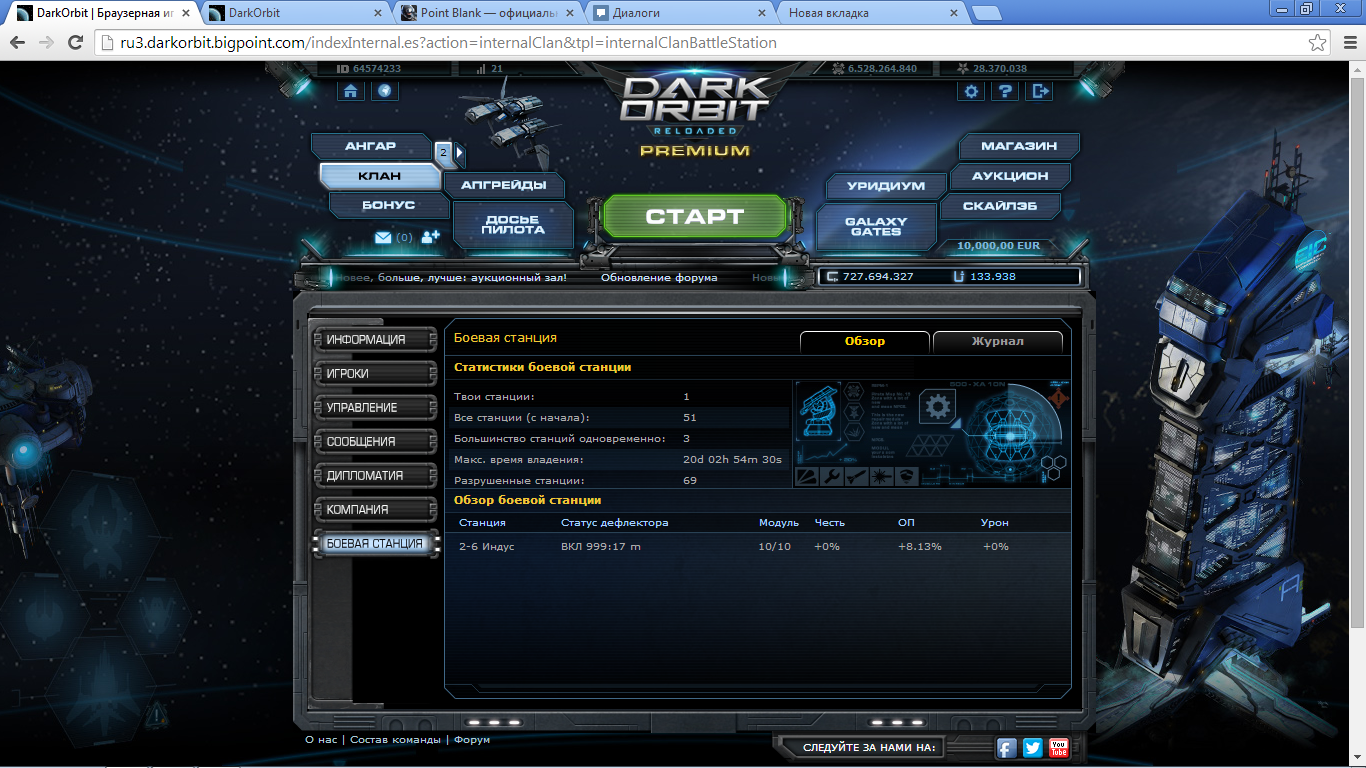Screen dimensions: 1366x768
Task: Open the globe icon next to home
Action: click(x=384, y=91)
